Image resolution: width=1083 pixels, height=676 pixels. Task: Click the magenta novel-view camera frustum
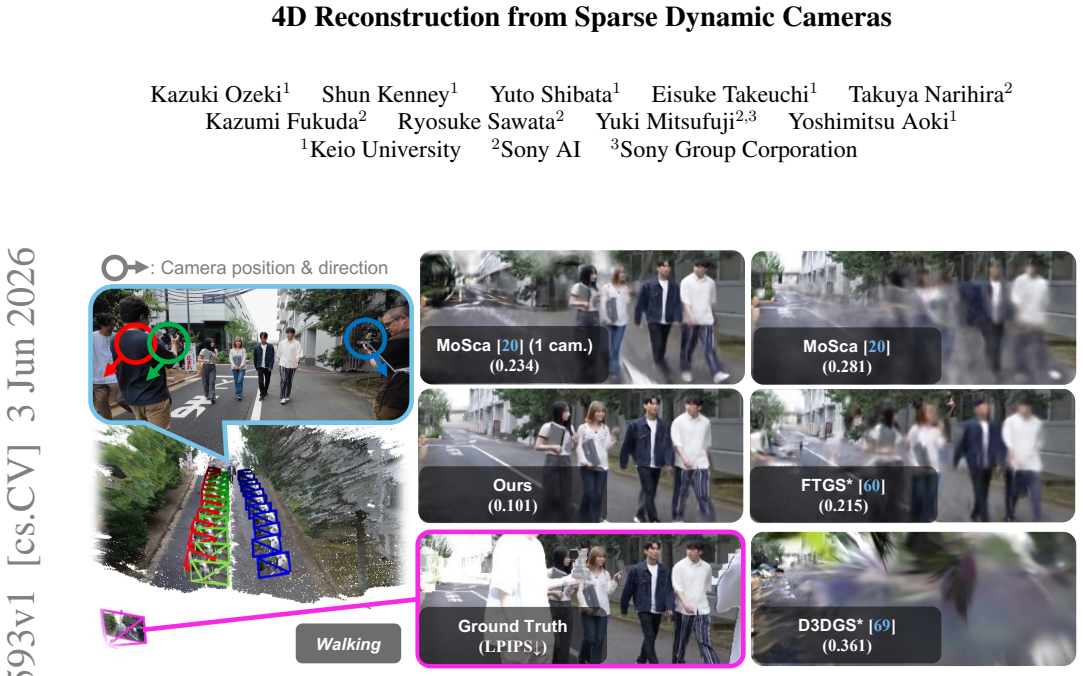pos(123,627)
